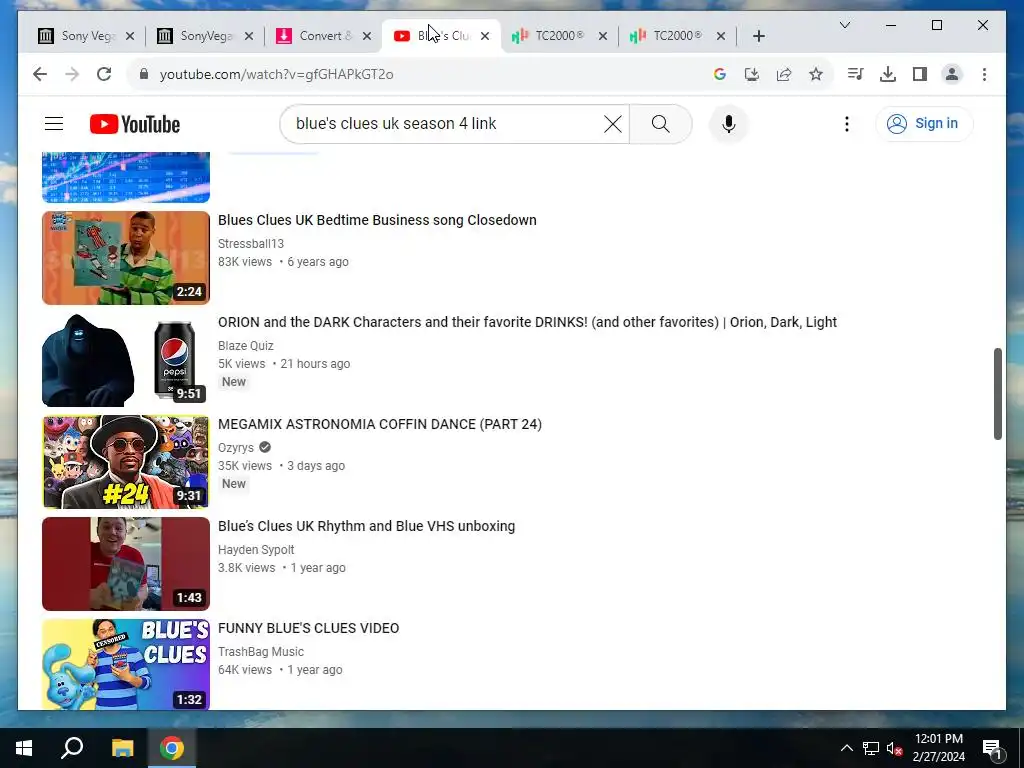Image resolution: width=1024 pixels, height=768 pixels.
Task: Click the YouTube search input field
Action: [x=447, y=124]
